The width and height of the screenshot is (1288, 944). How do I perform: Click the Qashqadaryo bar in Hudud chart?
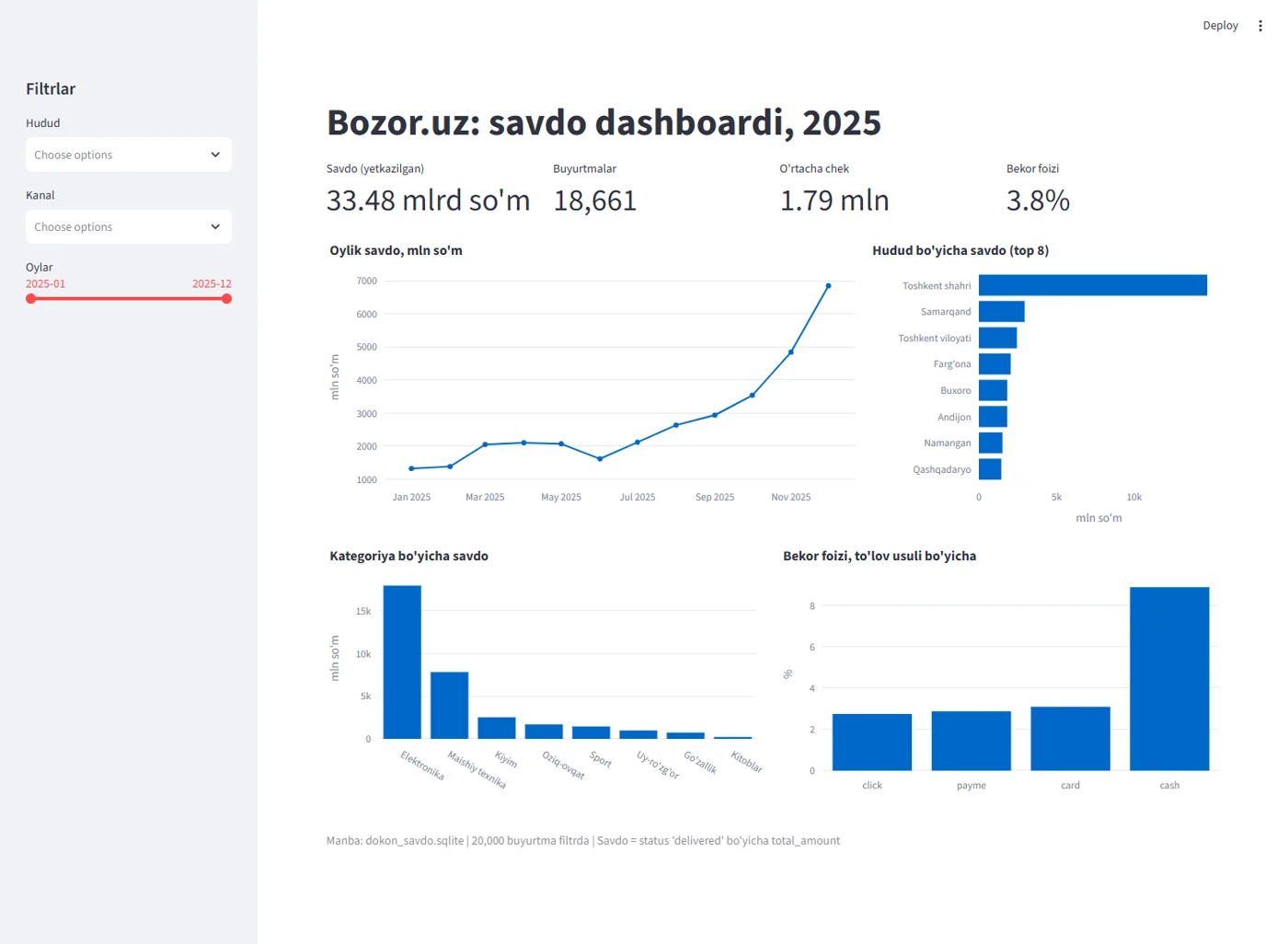click(x=990, y=469)
